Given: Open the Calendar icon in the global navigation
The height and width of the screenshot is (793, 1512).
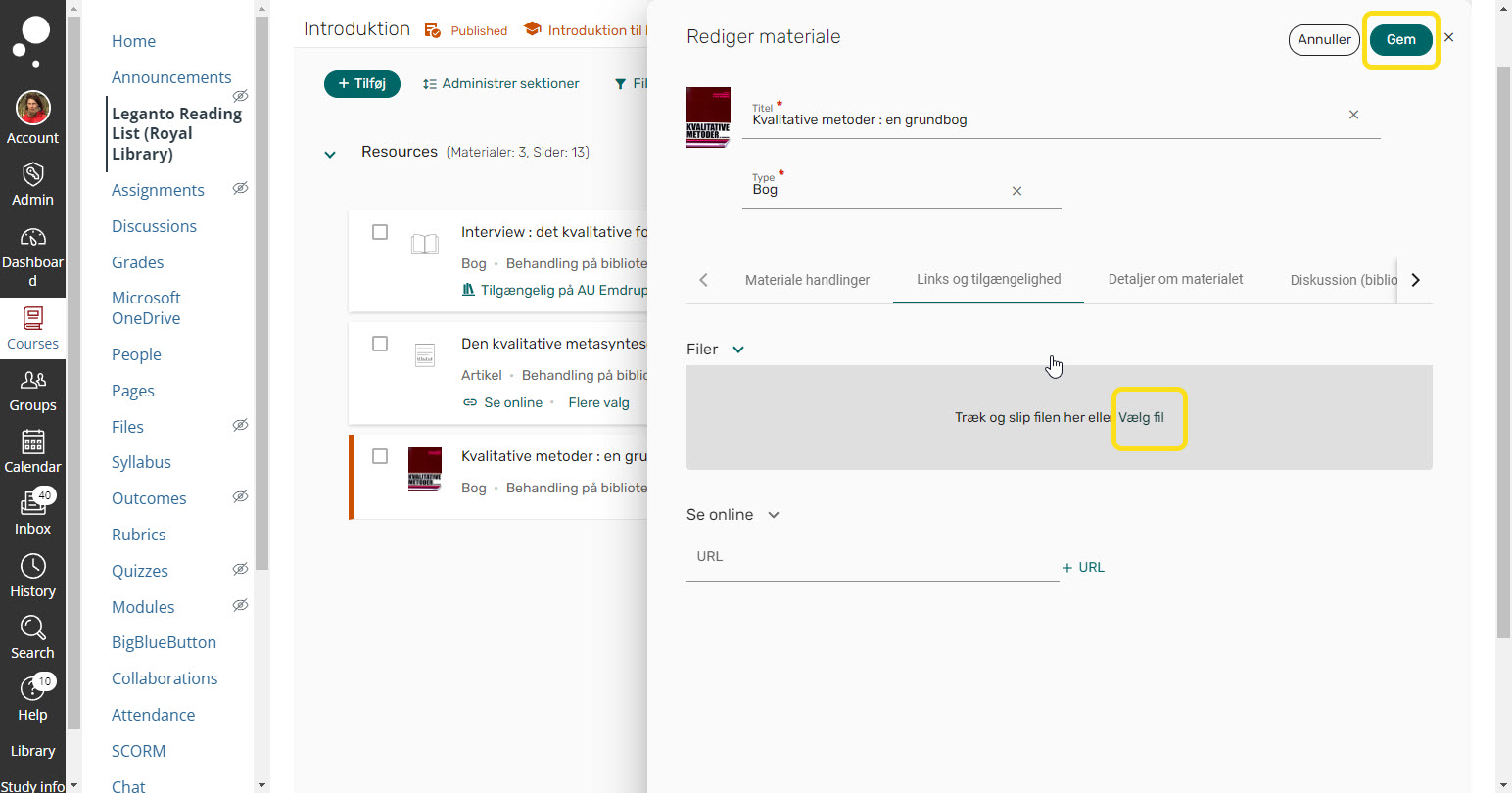Looking at the screenshot, I should [32, 443].
